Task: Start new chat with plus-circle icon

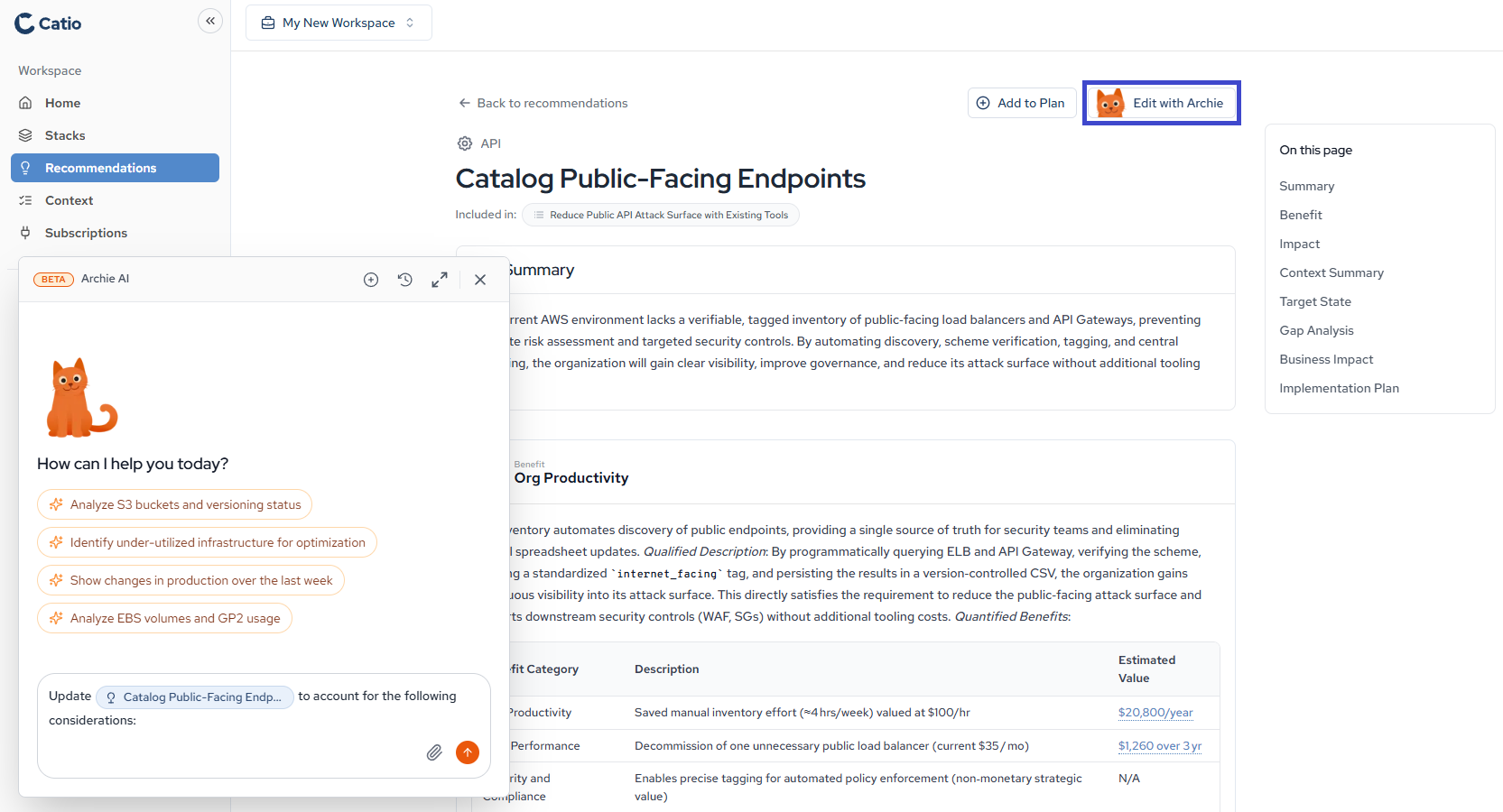Action: coord(371,280)
